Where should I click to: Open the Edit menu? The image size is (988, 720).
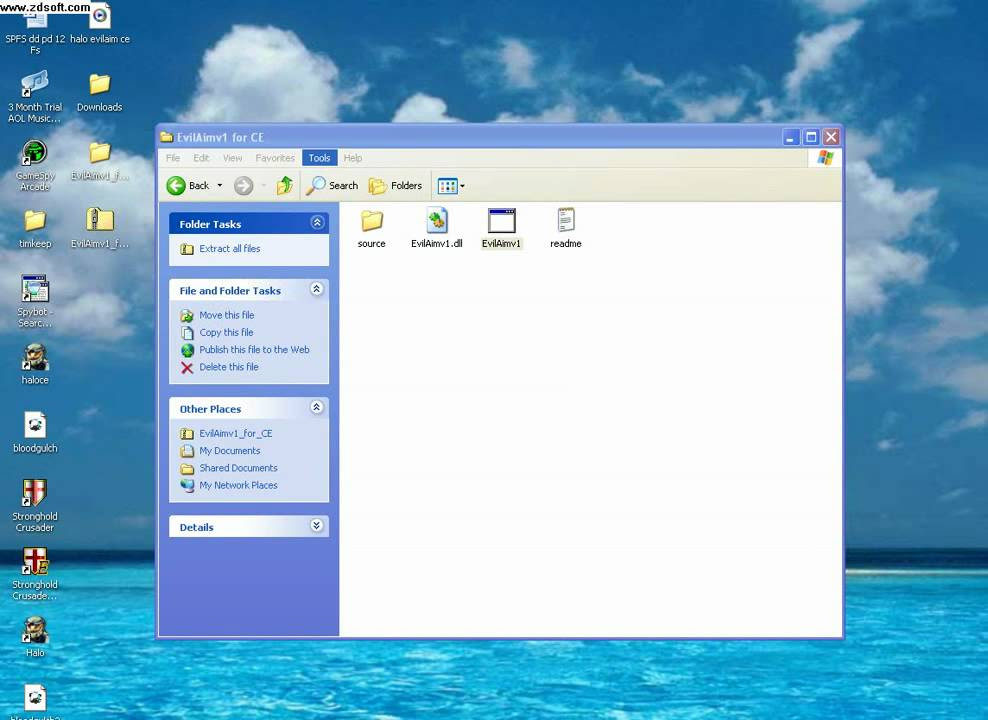click(x=201, y=158)
